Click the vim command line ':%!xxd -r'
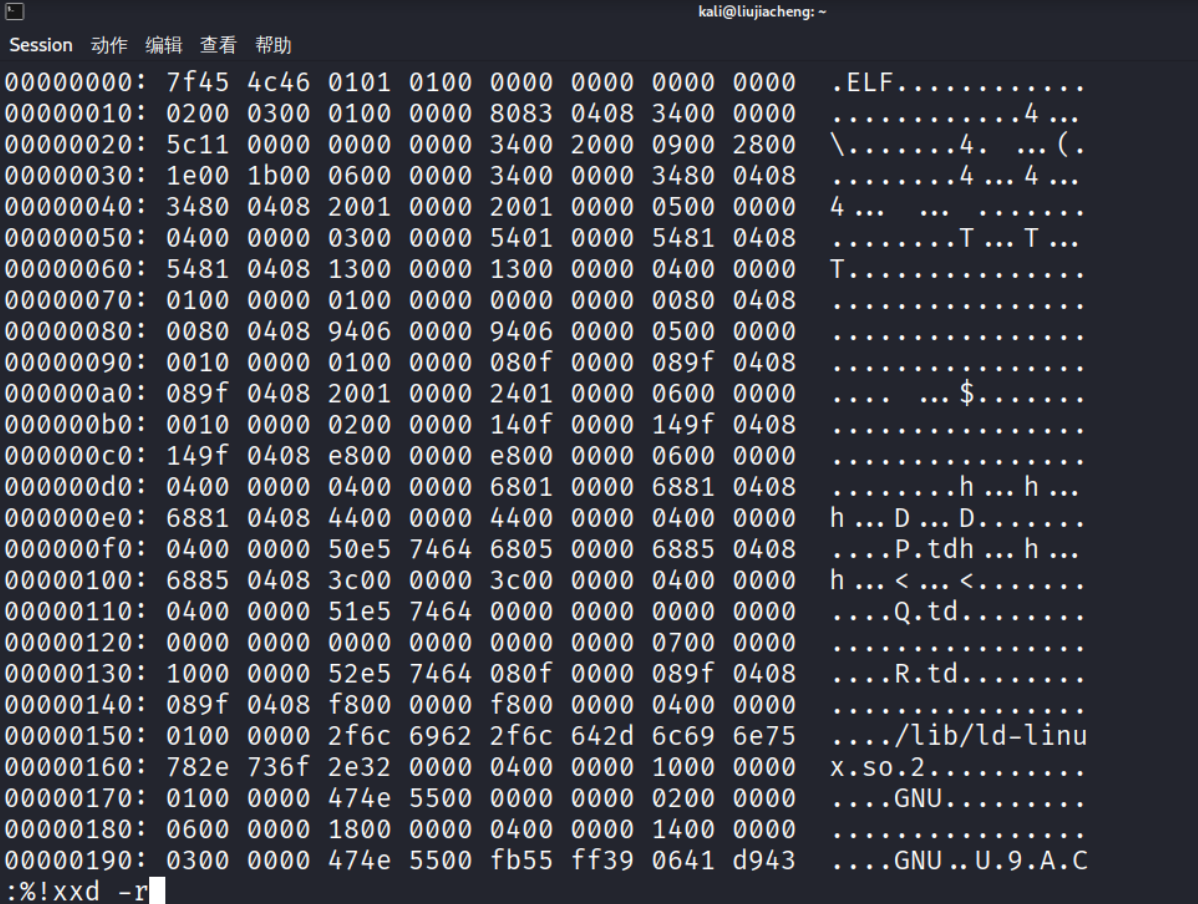The image size is (1198, 904). pos(76,891)
